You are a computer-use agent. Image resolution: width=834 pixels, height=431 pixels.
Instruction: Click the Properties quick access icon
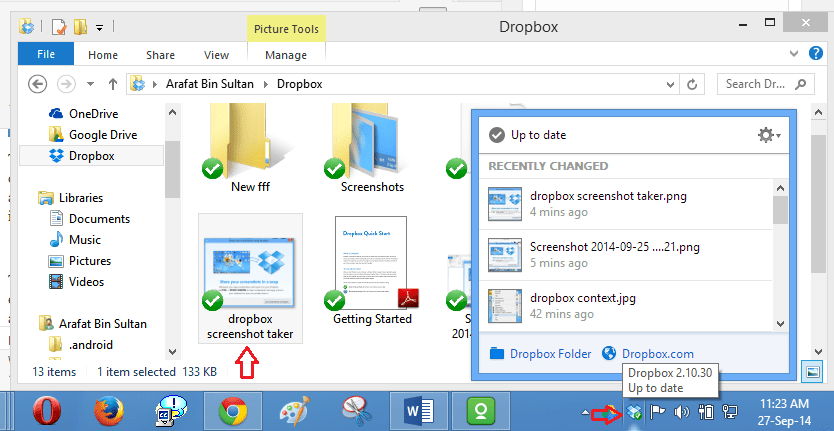click(x=59, y=26)
